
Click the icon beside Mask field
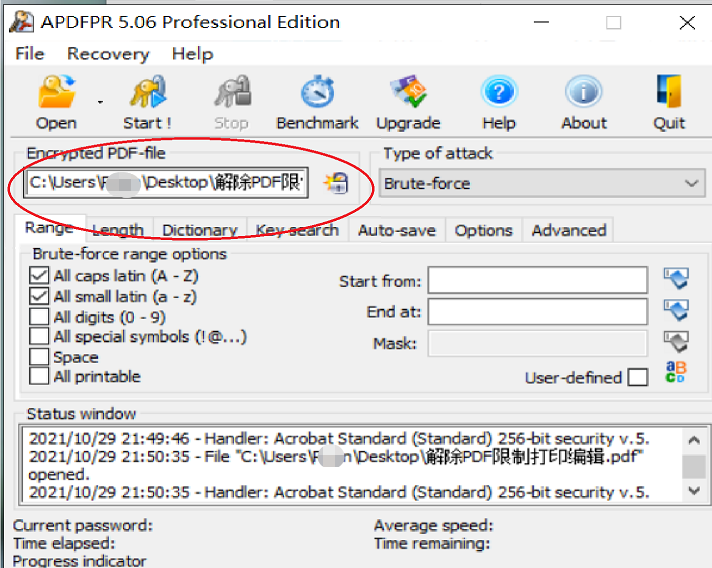click(x=677, y=342)
